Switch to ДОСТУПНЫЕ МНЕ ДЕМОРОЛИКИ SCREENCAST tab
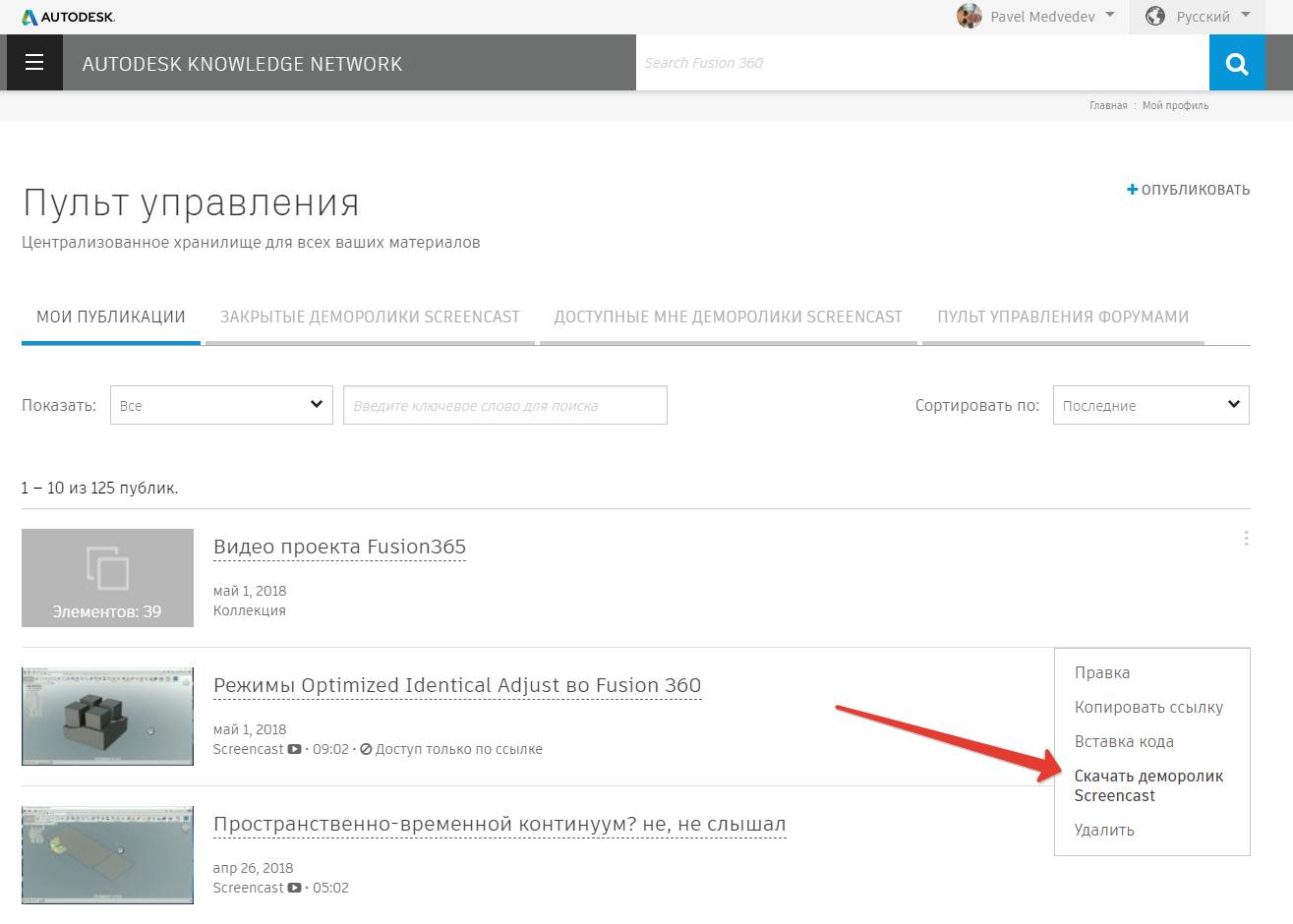1293x924 pixels. coord(729,317)
